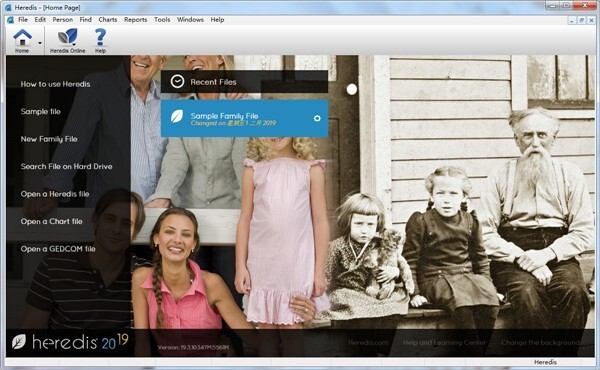Select How to use Heredis
The width and height of the screenshot is (600, 370).
point(55,84)
